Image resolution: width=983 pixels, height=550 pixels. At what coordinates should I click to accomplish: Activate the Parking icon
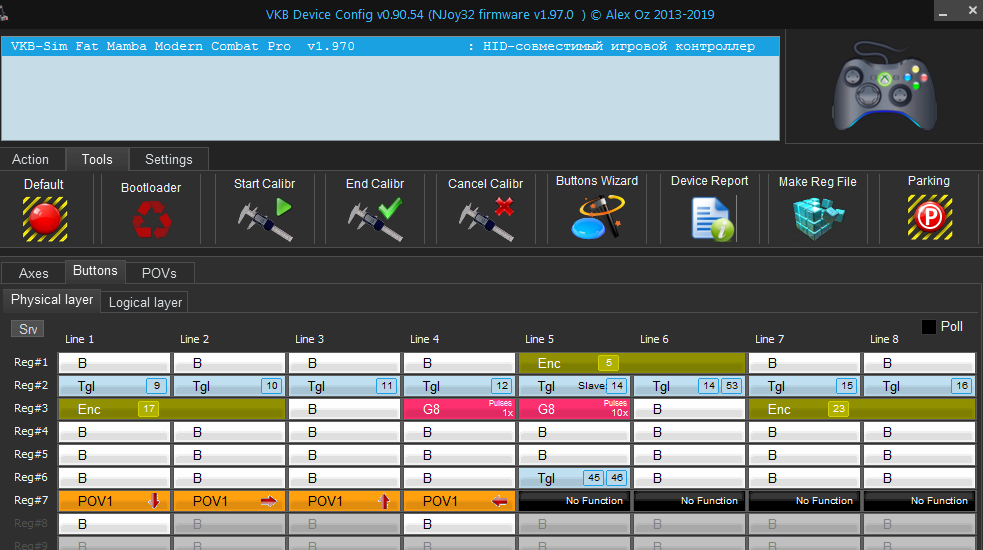(x=930, y=218)
